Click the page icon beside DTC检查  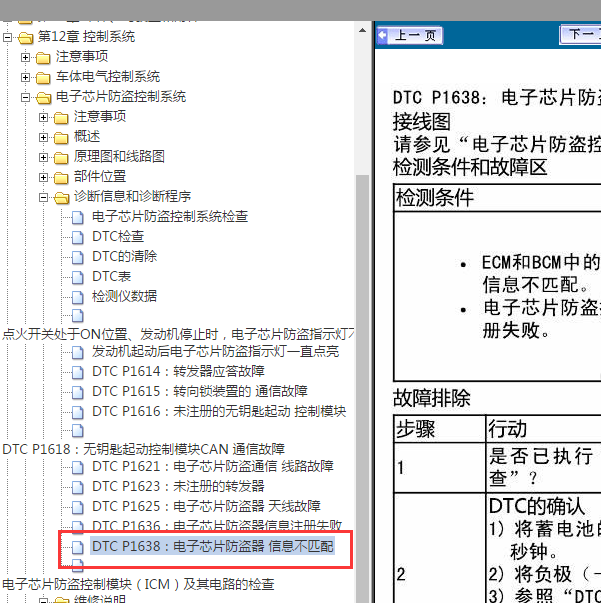coord(78,238)
